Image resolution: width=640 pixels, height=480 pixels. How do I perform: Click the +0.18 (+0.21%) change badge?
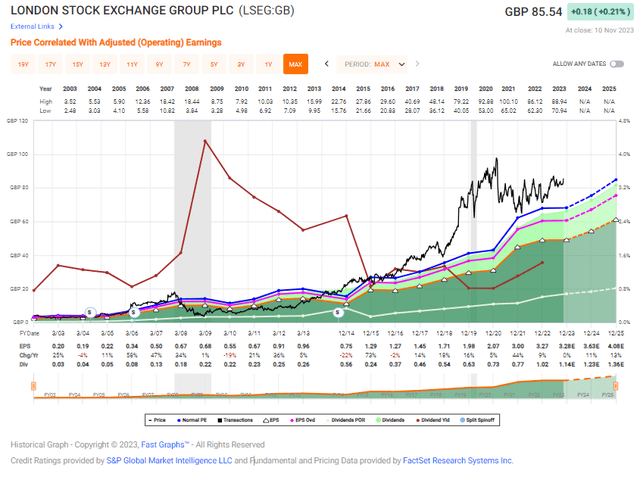pos(600,12)
